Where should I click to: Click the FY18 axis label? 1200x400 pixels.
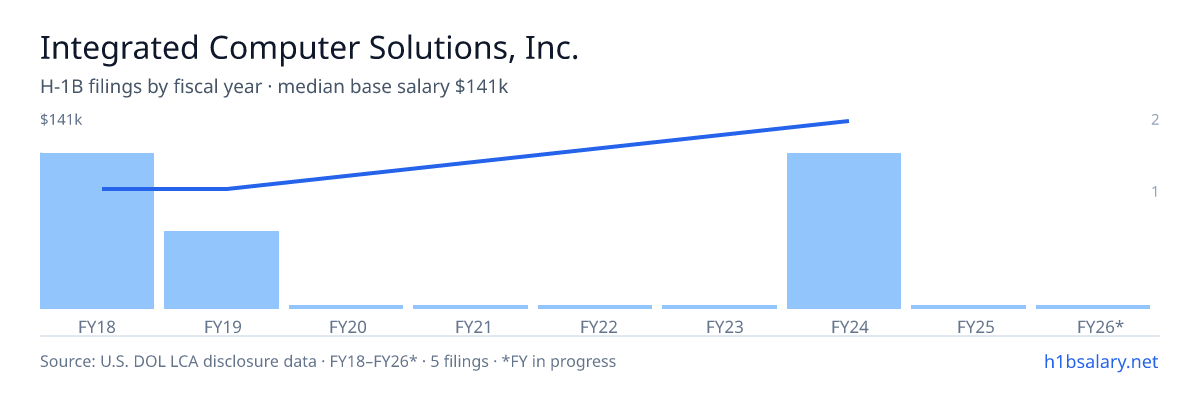97,326
